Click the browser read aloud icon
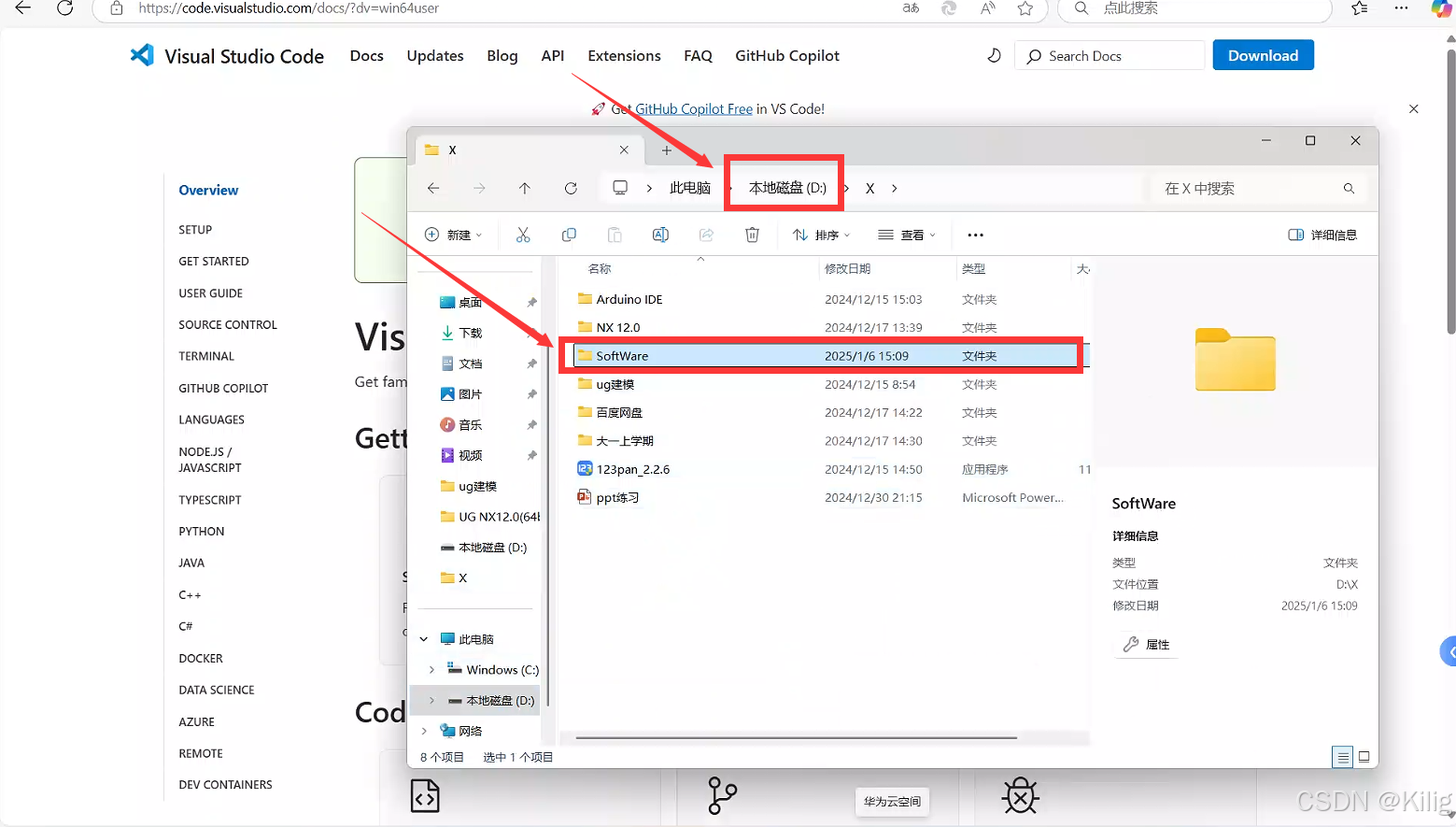This screenshot has height=827, width=1456. click(x=987, y=8)
